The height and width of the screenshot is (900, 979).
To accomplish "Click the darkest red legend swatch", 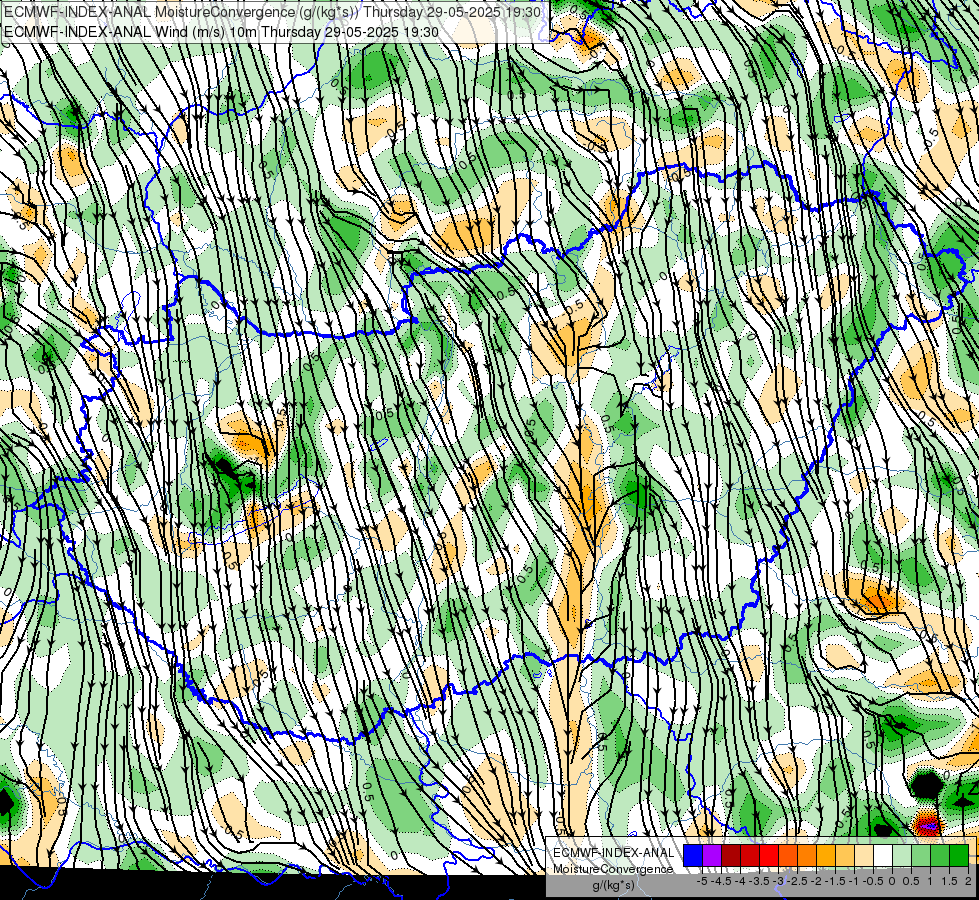I will click(x=731, y=856).
